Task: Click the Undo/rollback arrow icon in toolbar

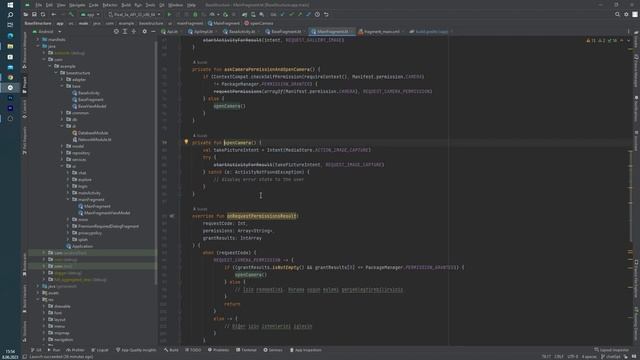Action: pos(326,14)
